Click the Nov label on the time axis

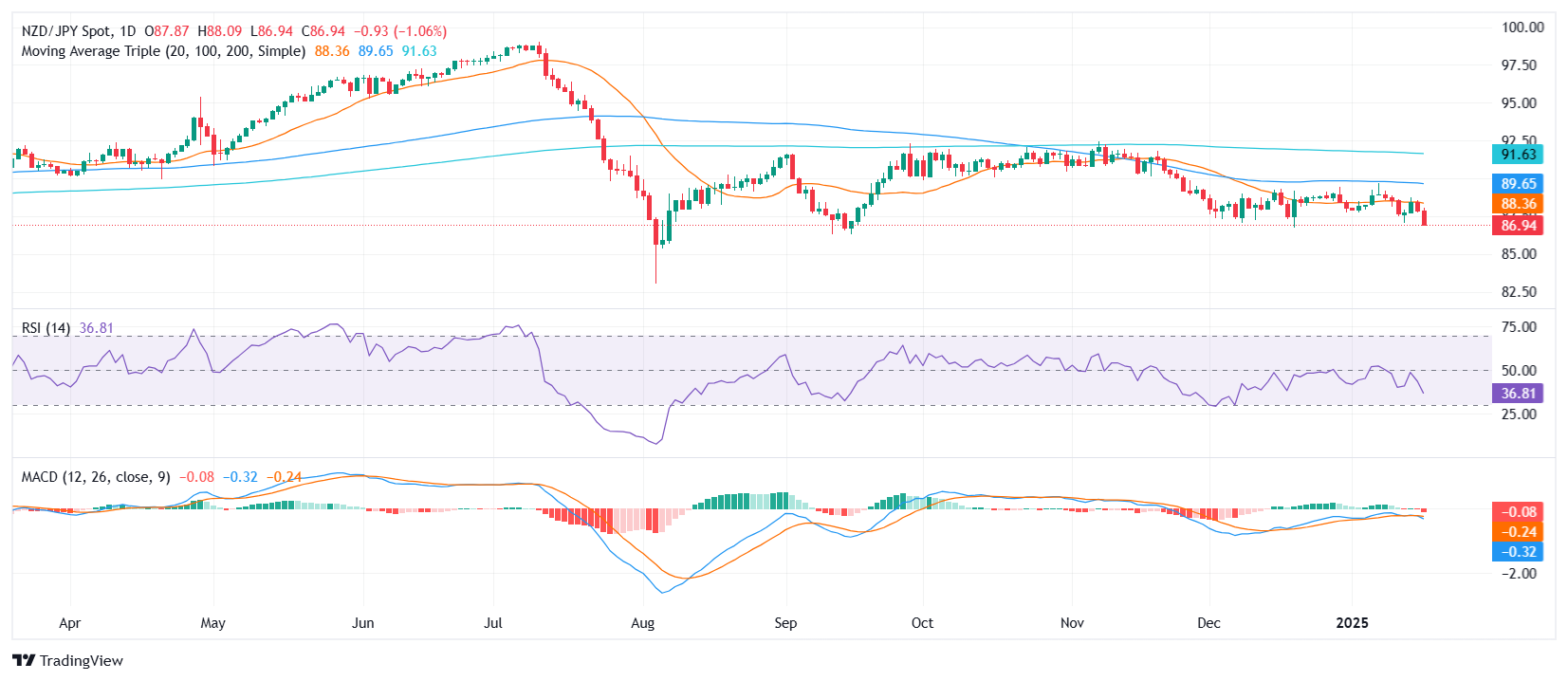pos(1072,623)
